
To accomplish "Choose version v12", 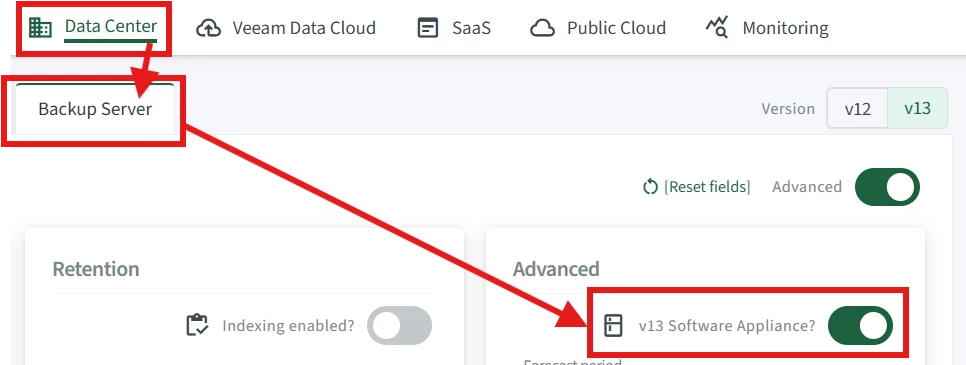I will [x=858, y=109].
